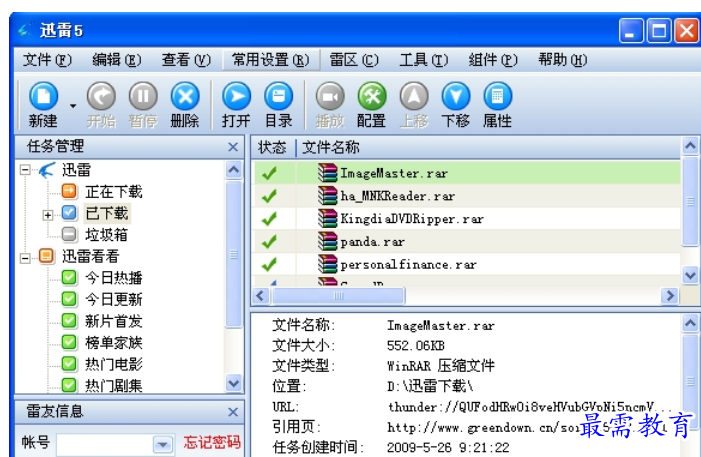Click the details pane scrollbar up arrow

pos(690,323)
